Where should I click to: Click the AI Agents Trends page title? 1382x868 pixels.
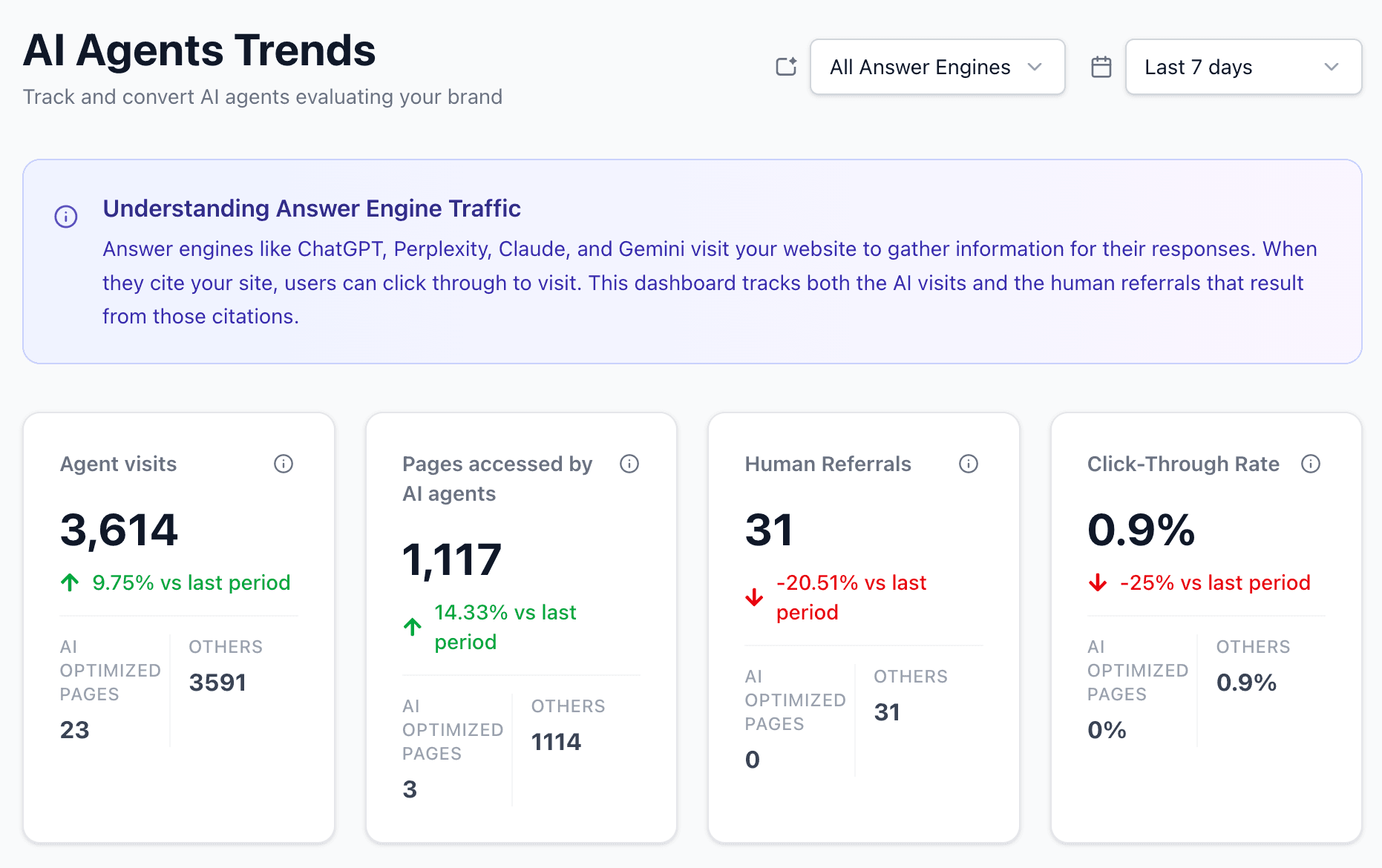(x=199, y=49)
